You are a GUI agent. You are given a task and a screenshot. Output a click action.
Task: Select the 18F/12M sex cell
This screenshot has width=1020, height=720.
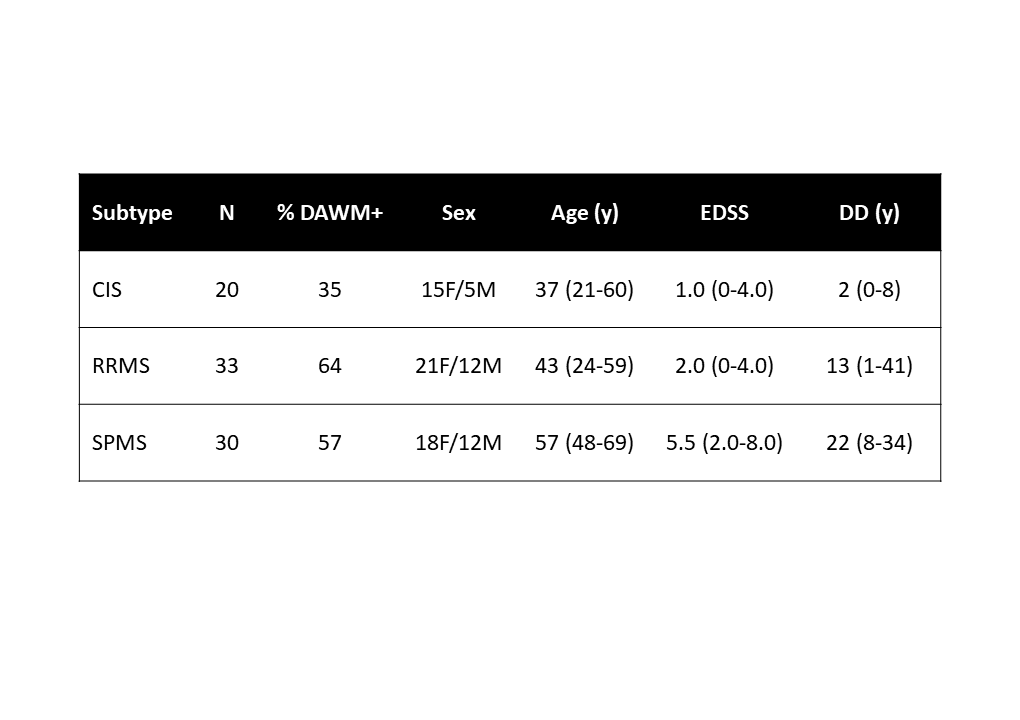pos(459,442)
